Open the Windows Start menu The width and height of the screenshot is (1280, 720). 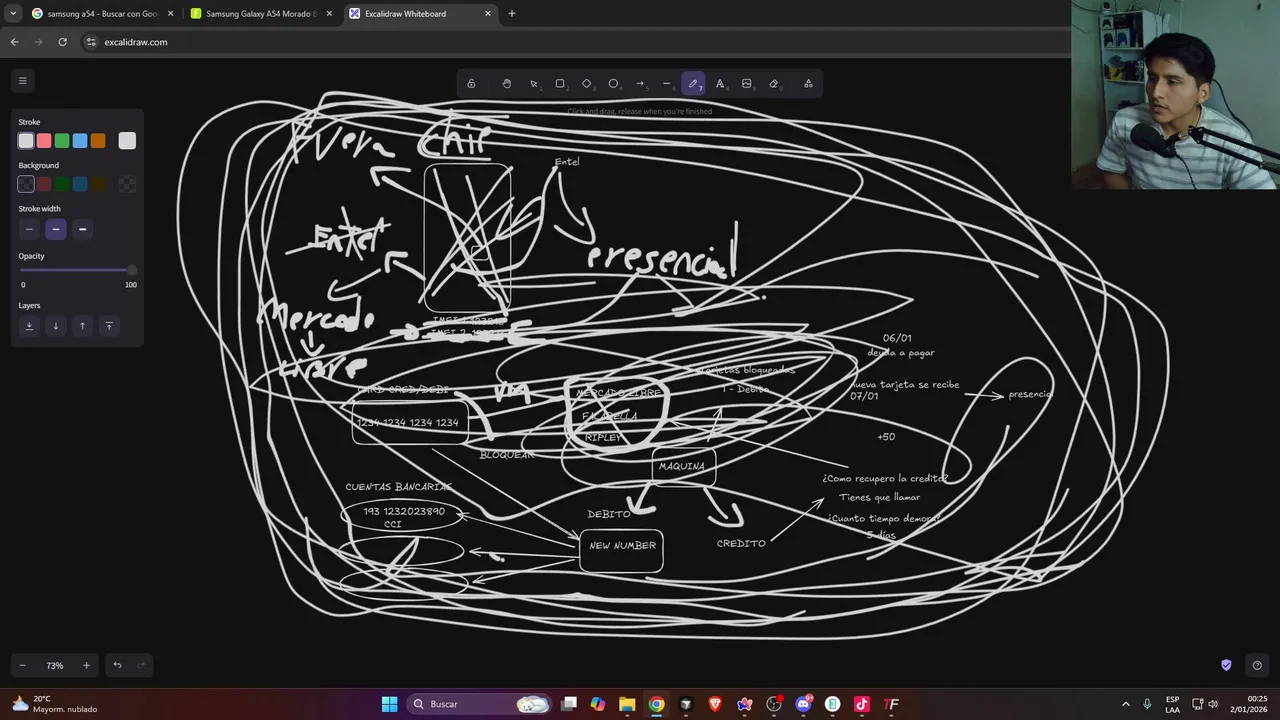[389, 704]
